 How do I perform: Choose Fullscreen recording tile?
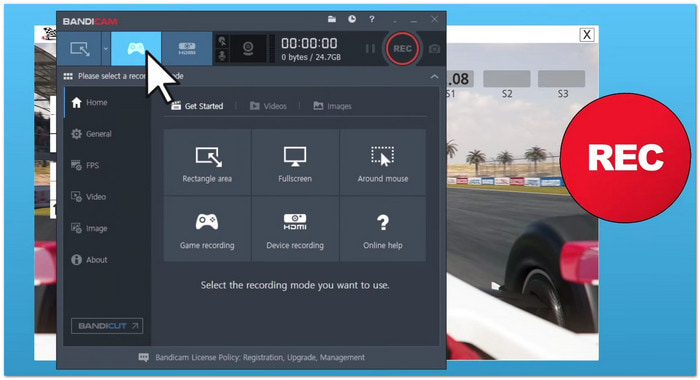(295, 163)
